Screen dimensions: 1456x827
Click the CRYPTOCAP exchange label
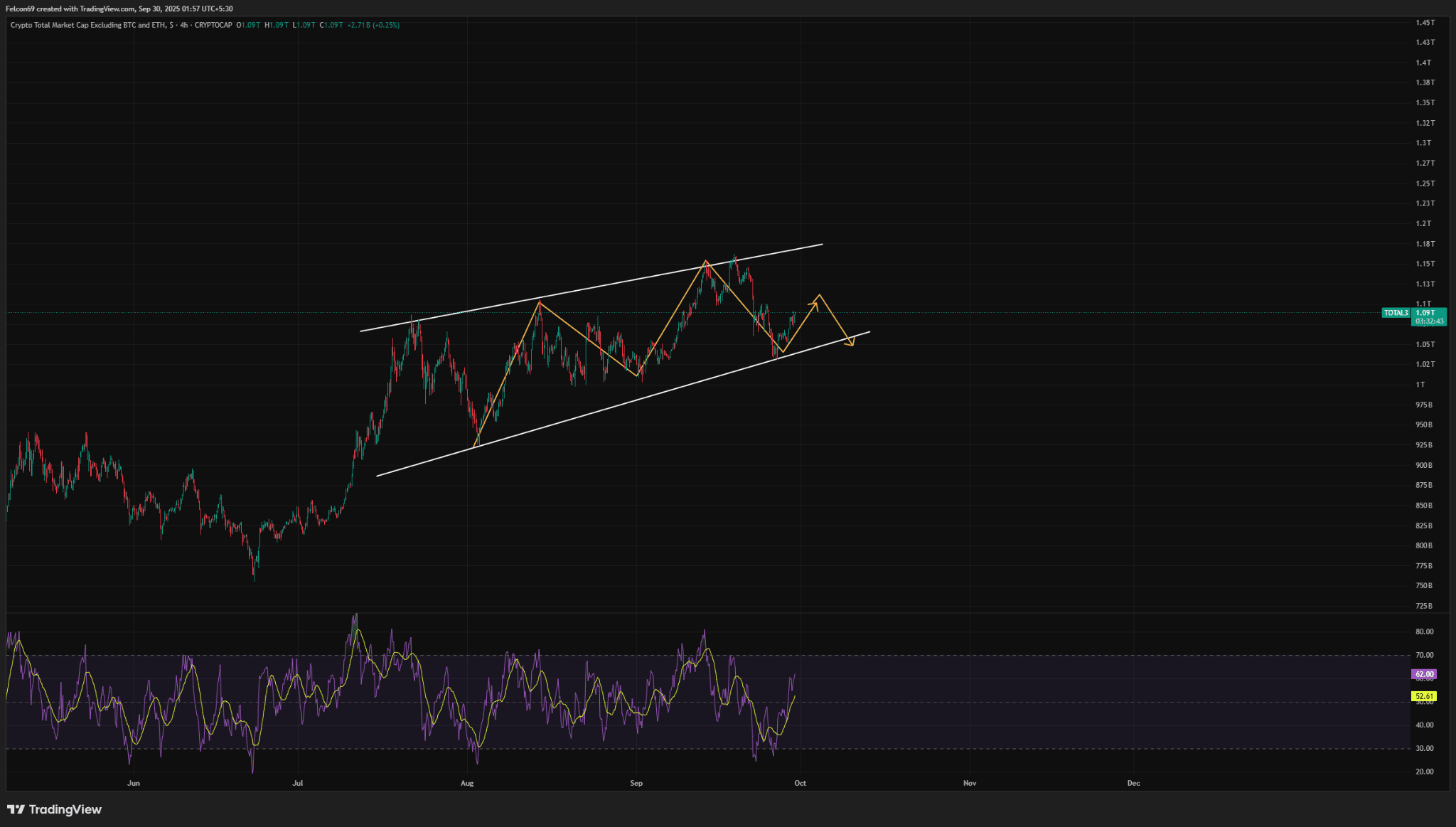(x=213, y=25)
